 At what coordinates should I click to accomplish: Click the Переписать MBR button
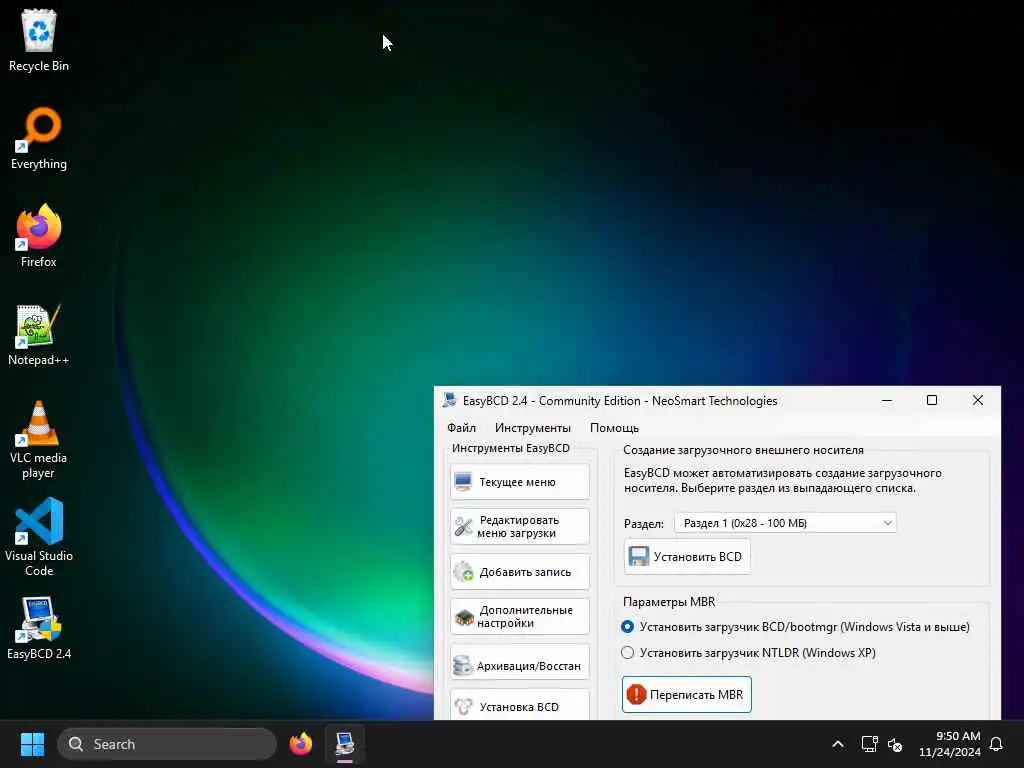click(x=686, y=695)
